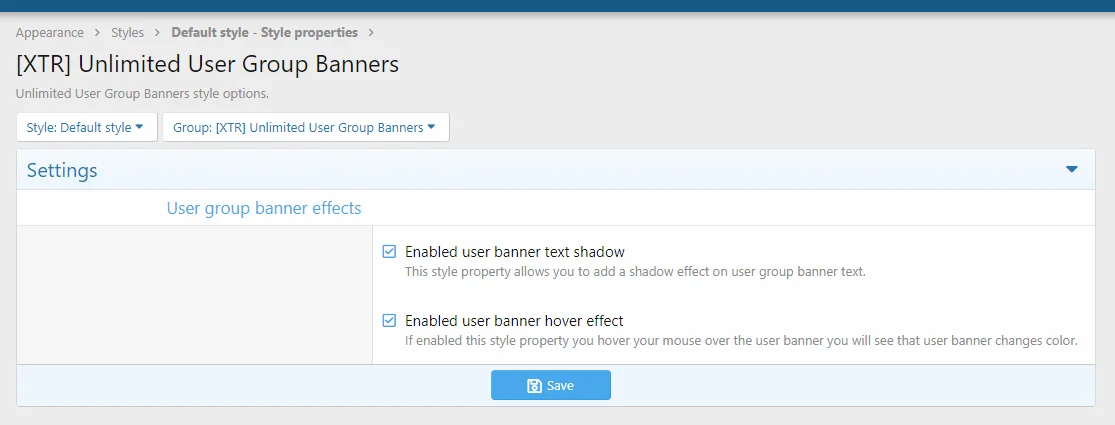The image size is (1115, 425).
Task: Toggle via 'Enabled user banner text shadow' label
Action: pyautogui.click(x=515, y=252)
